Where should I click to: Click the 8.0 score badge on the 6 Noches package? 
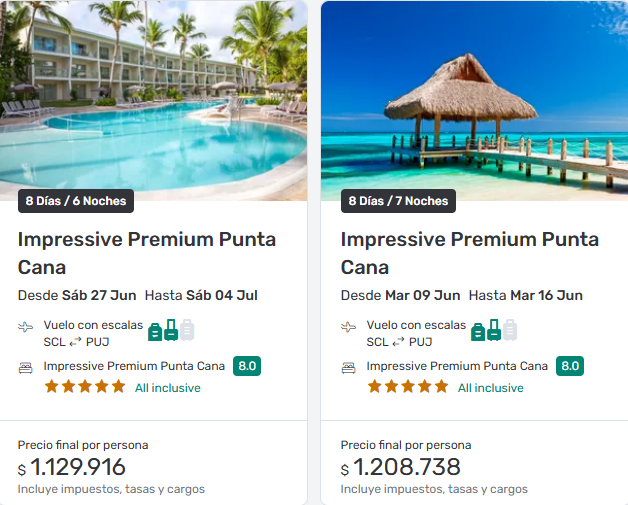point(247,366)
